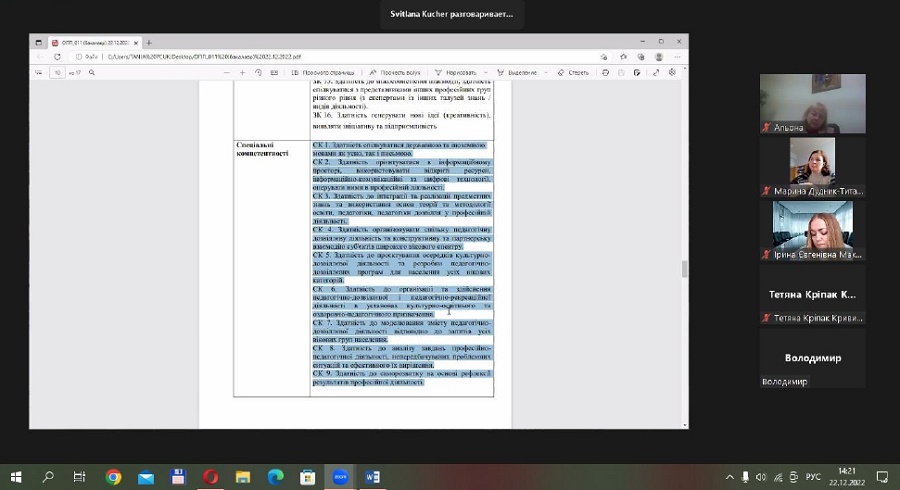Screen dimensions: 900x490
Task: Expand hidden system tray icons chevron
Action: [x=729, y=477]
